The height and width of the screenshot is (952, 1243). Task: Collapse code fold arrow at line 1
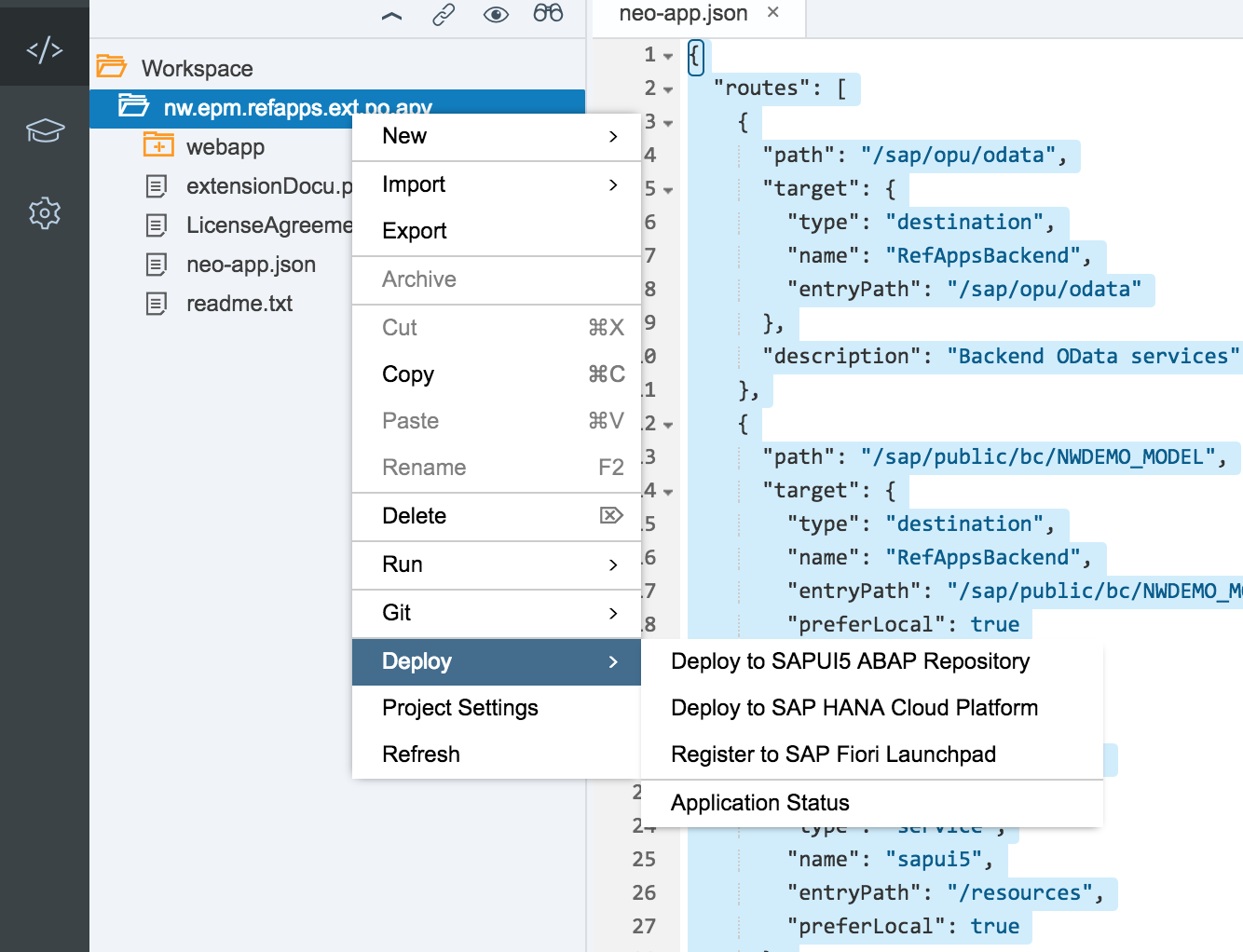click(x=668, y=56)
